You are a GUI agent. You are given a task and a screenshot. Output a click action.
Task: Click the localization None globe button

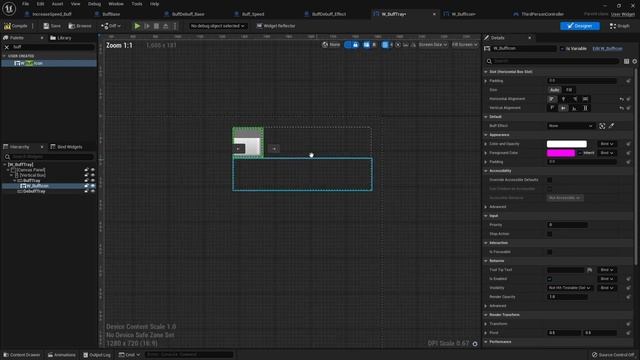point(331,45)
